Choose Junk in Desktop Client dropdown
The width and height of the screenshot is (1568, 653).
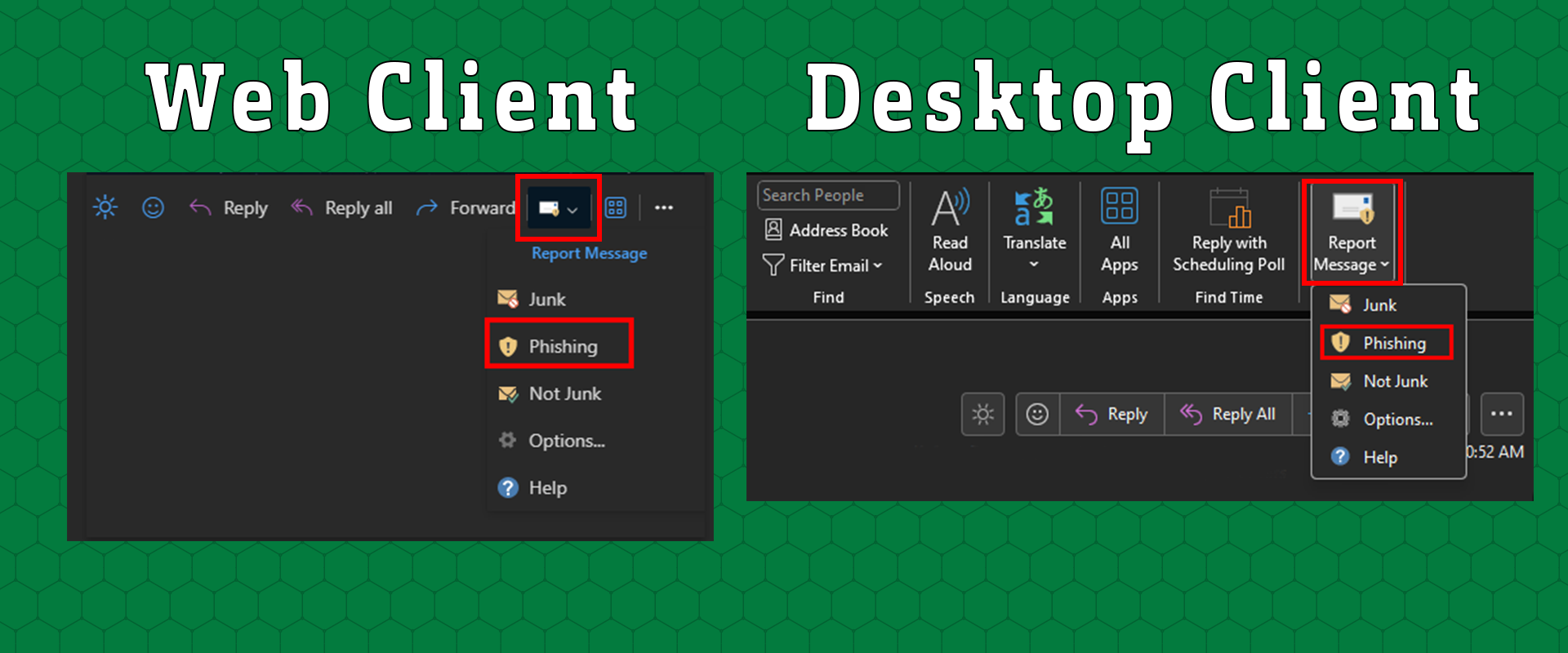(x=1388, y=305)
